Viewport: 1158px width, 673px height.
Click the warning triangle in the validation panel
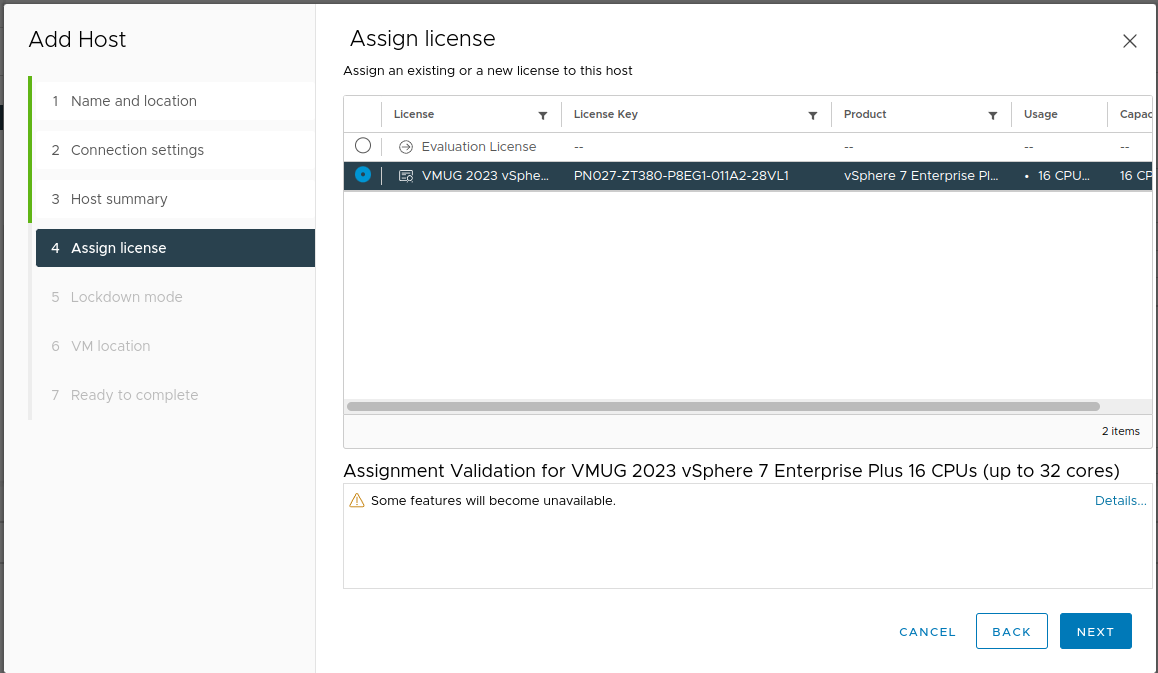click(x=357, y=500)
